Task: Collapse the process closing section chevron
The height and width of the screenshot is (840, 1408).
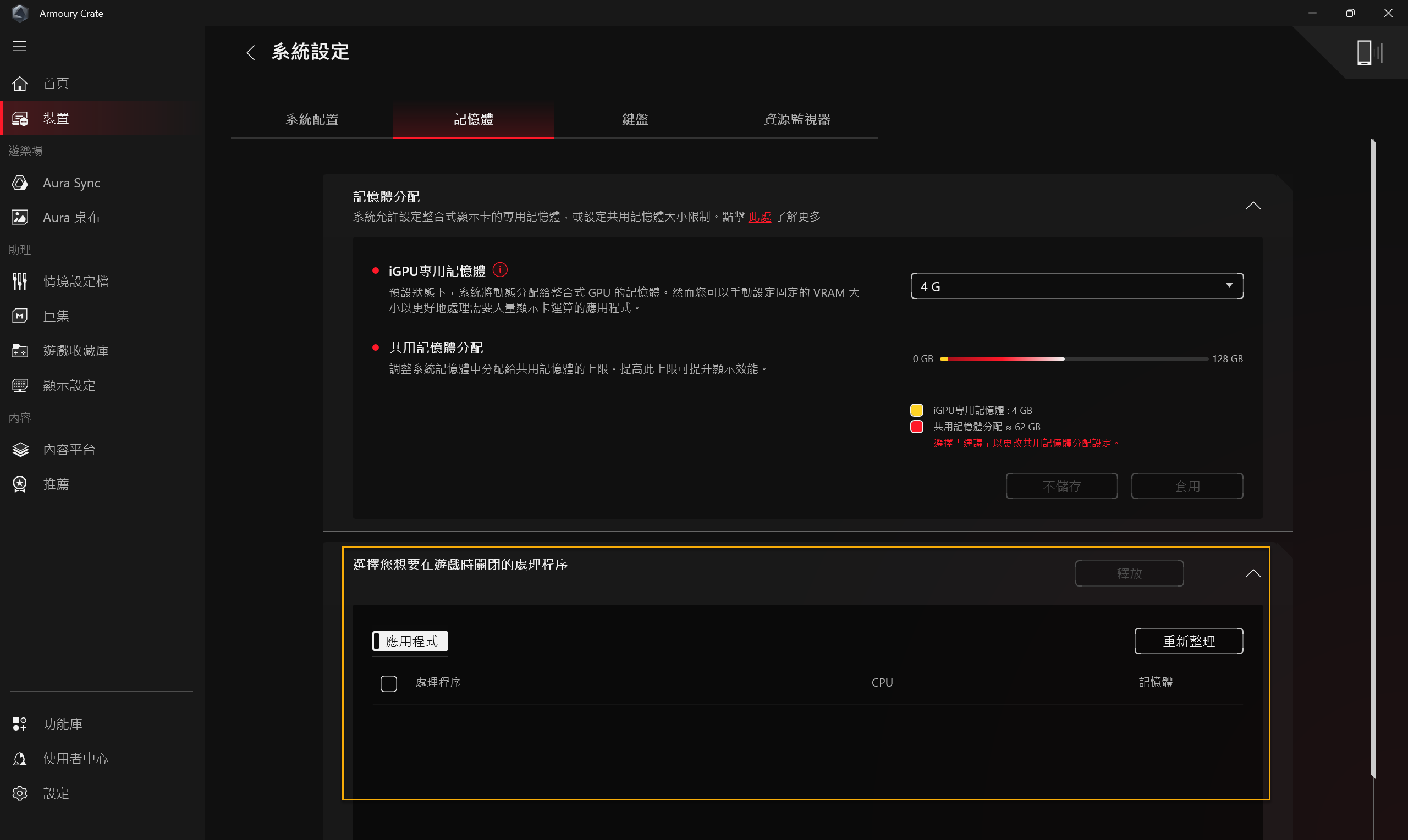Action: pyautogui.click(x=1253, y=573)
